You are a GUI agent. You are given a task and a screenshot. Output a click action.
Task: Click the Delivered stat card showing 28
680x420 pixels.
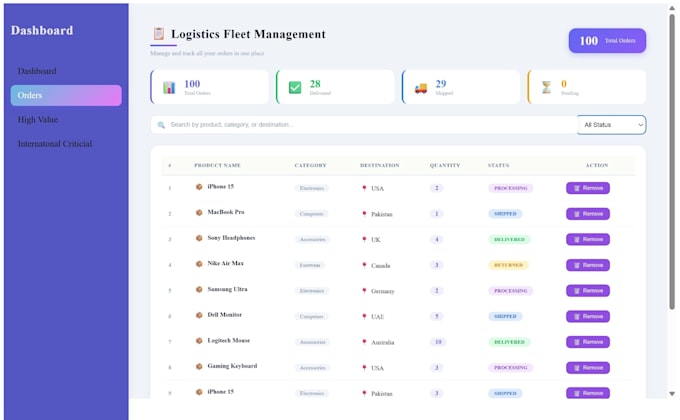tap(335, 87)
